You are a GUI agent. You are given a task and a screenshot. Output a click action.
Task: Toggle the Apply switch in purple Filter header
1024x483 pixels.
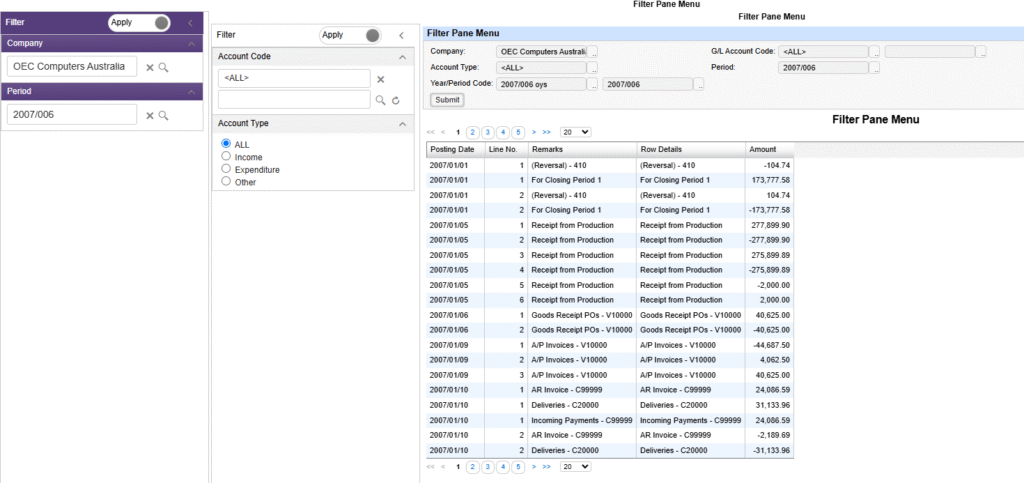tap(139, 23)
